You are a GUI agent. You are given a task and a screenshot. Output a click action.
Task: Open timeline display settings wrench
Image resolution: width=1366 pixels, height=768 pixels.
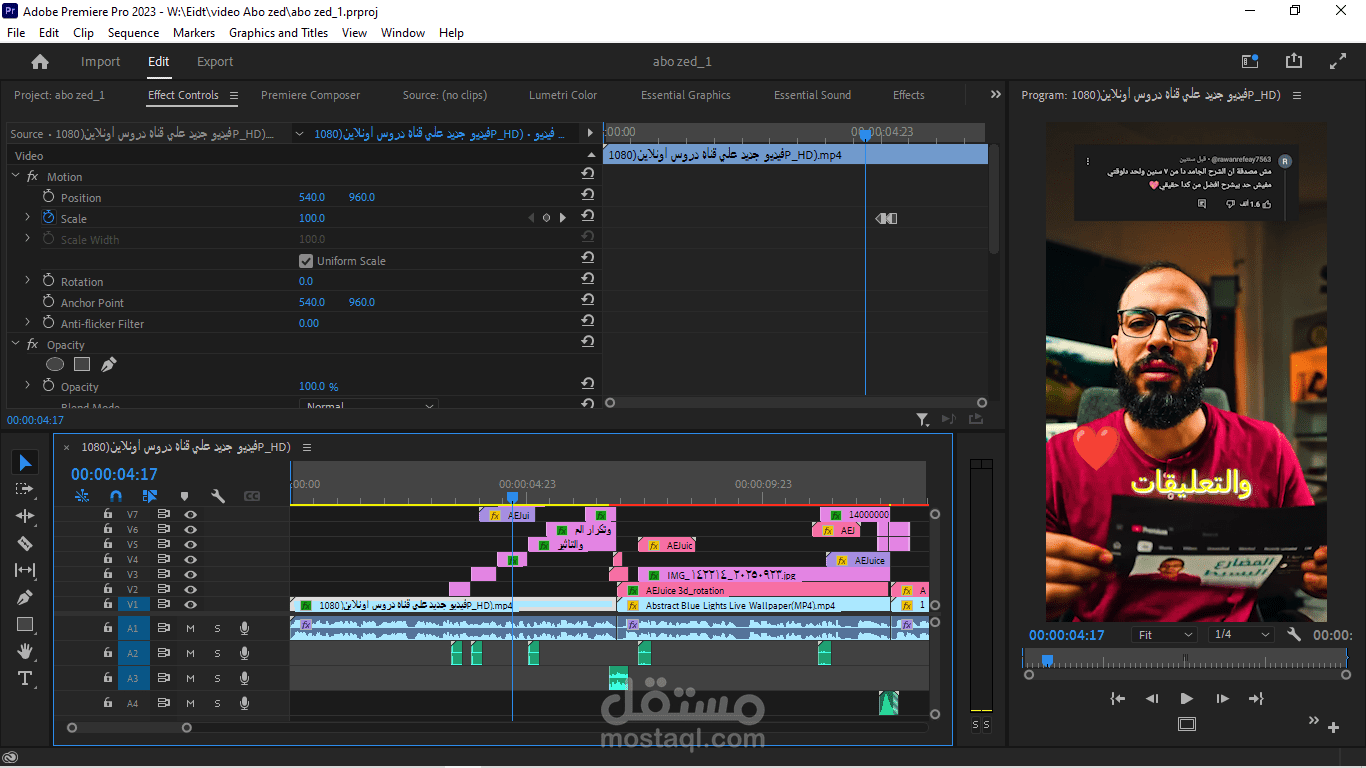click(x=218, y=496)
